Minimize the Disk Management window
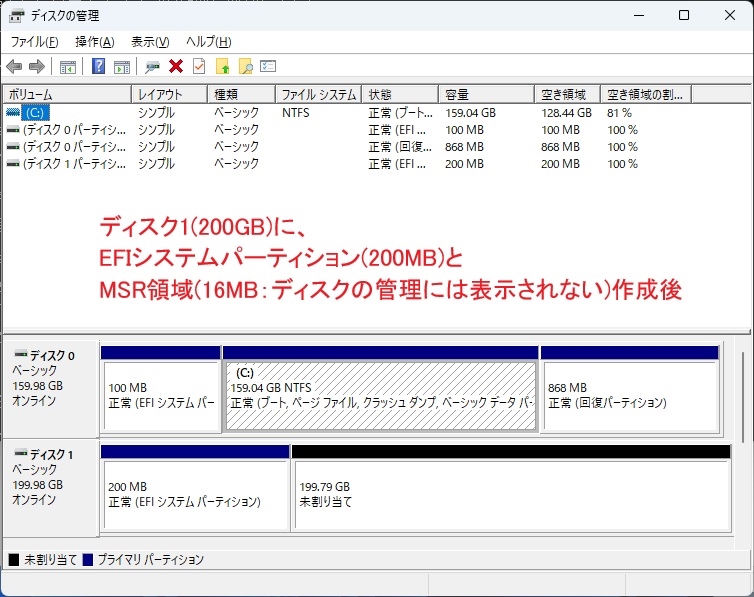Screen dimensions: 754x597 point(639,15)
